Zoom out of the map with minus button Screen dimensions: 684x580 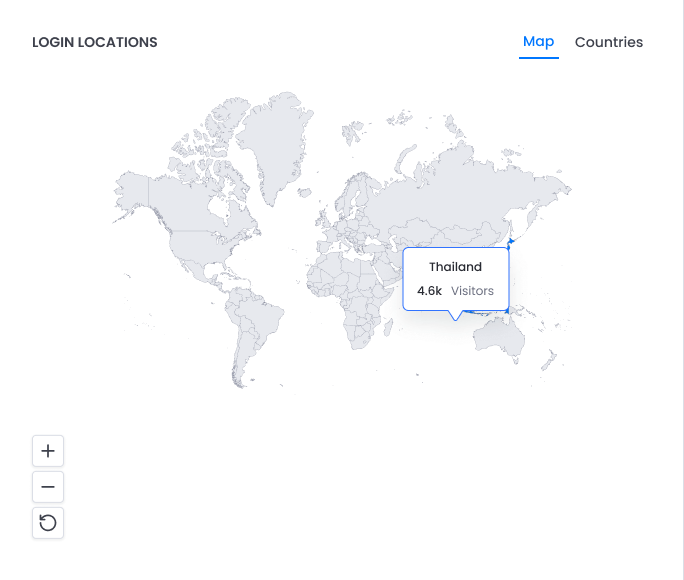click(x=48, y=487)
